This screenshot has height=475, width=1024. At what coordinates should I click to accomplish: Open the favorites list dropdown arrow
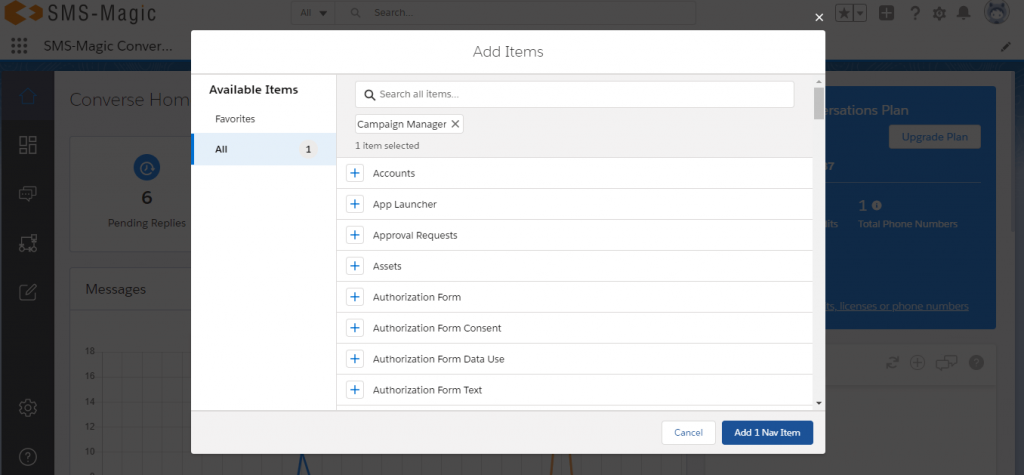(861, 13)
